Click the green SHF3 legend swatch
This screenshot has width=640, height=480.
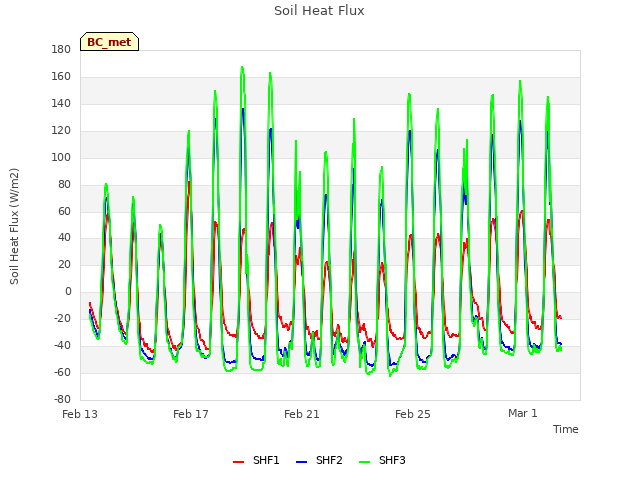coord(364,462)
